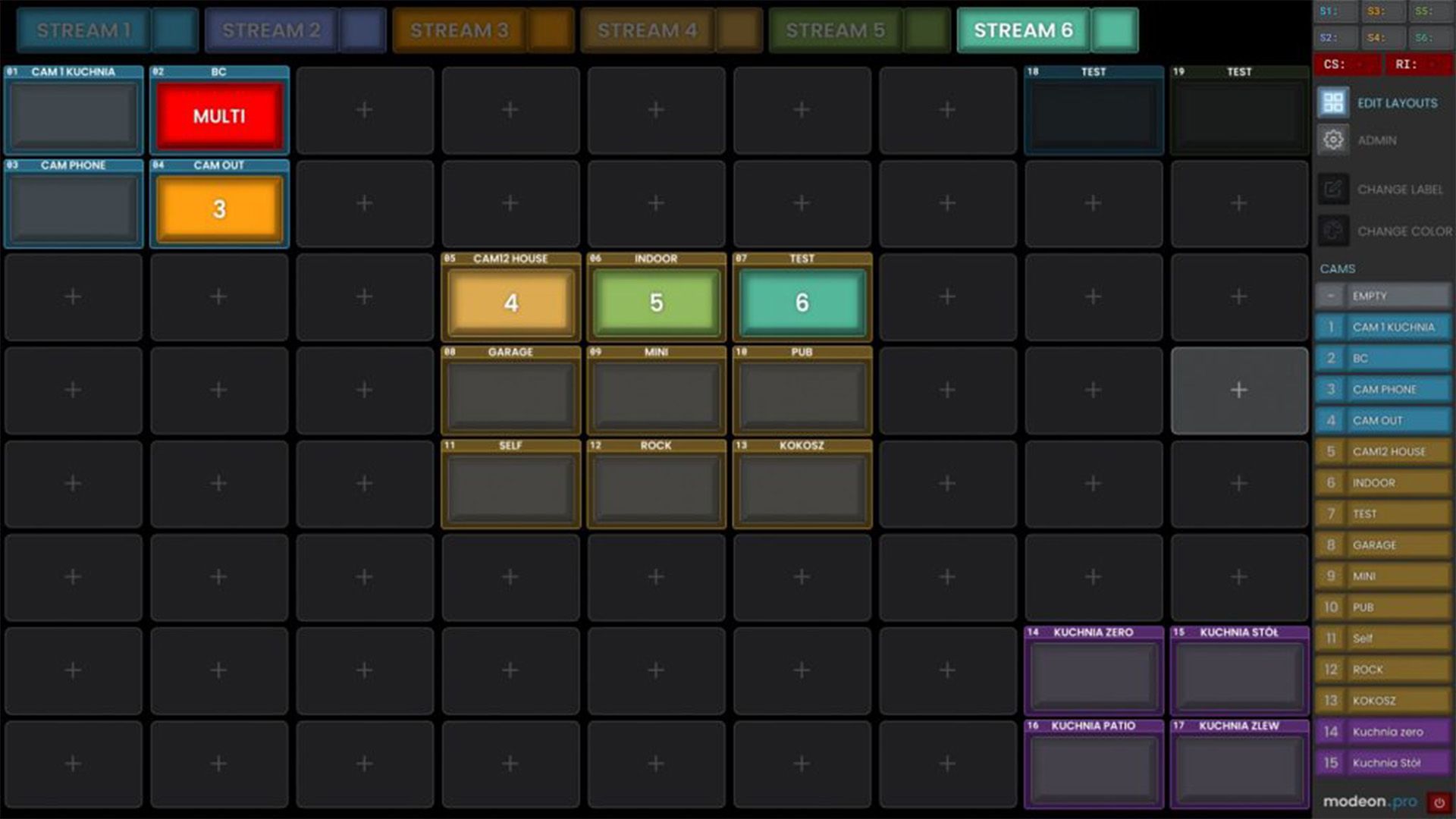This screenshot has height=819, width=1456.
Task: Choose MINI in the CAMS list
Action: [x=1383, y=576]
